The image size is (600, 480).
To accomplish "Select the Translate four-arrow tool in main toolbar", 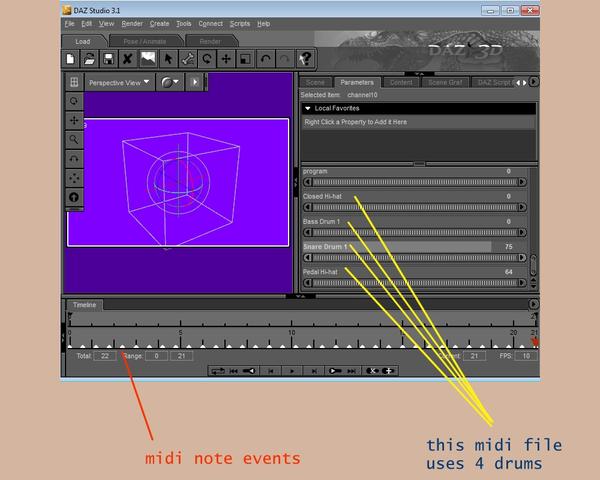I will click(227, 59).
